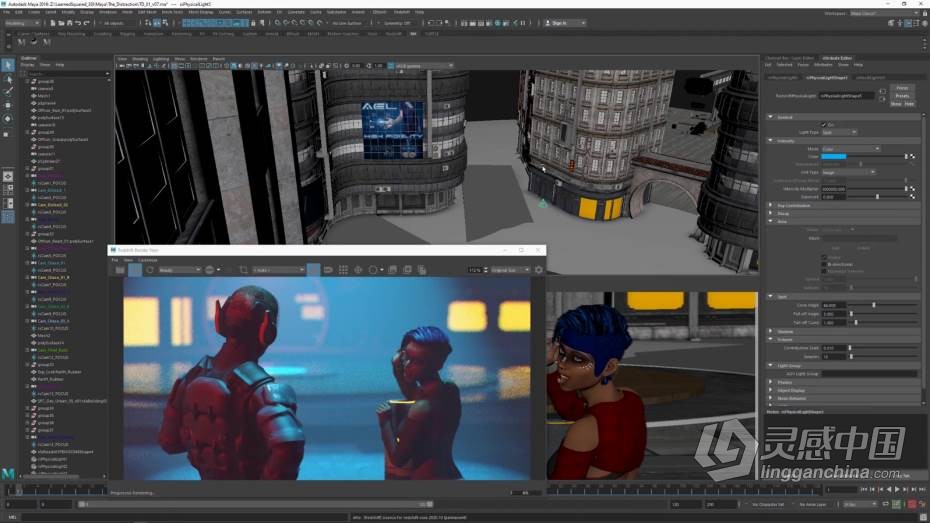Click the Focus button in Attribute Editor
This screenshot has height=523, width=930.
(x=902, y=88)
